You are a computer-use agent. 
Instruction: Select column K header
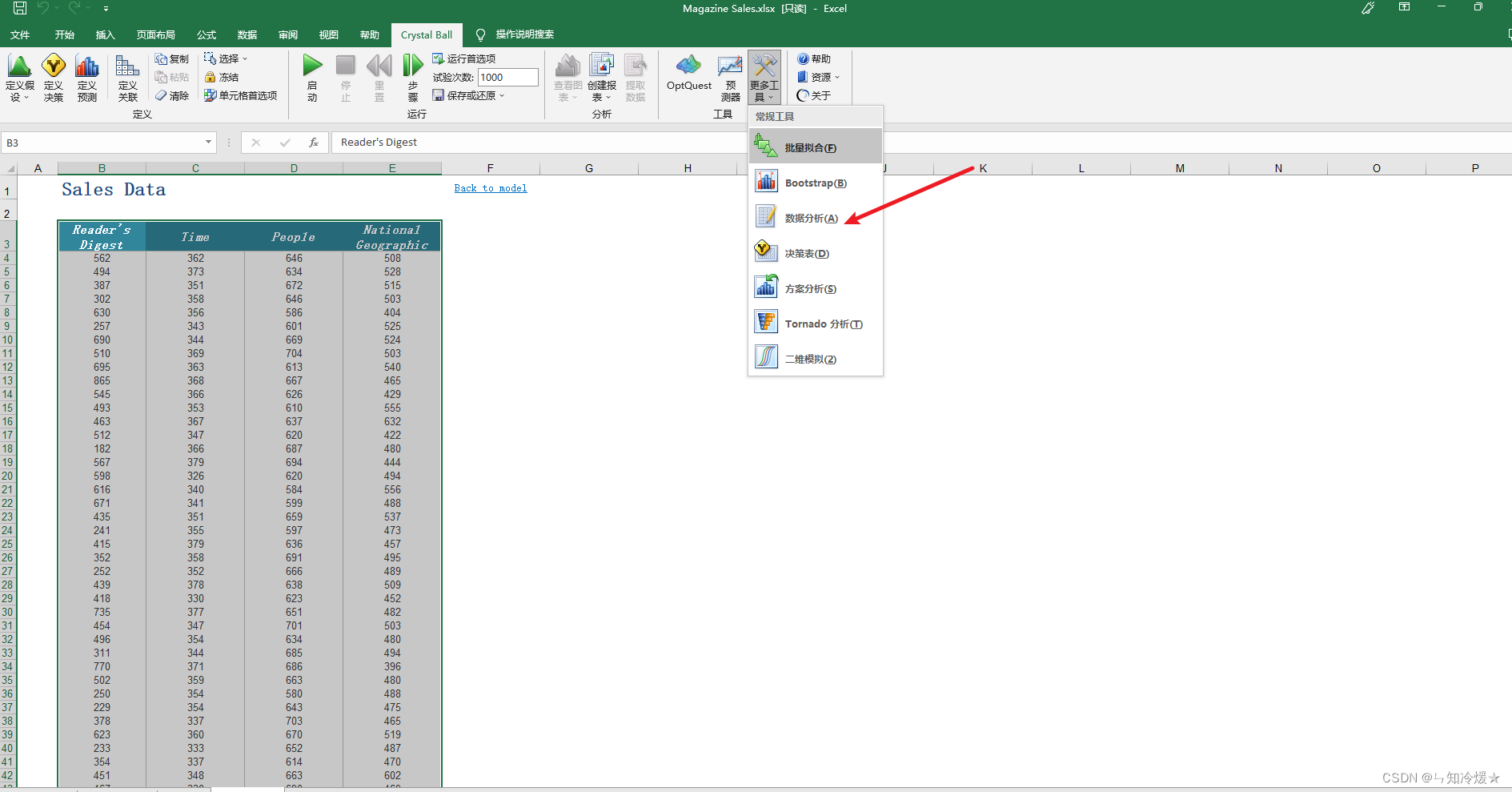(983, 168)
